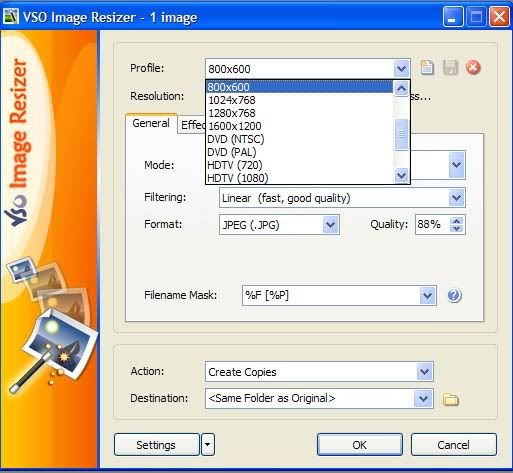This screenshot has height=473, width=513.
Task: Close the VSO Image Resizer window
Action: [499, 16]
